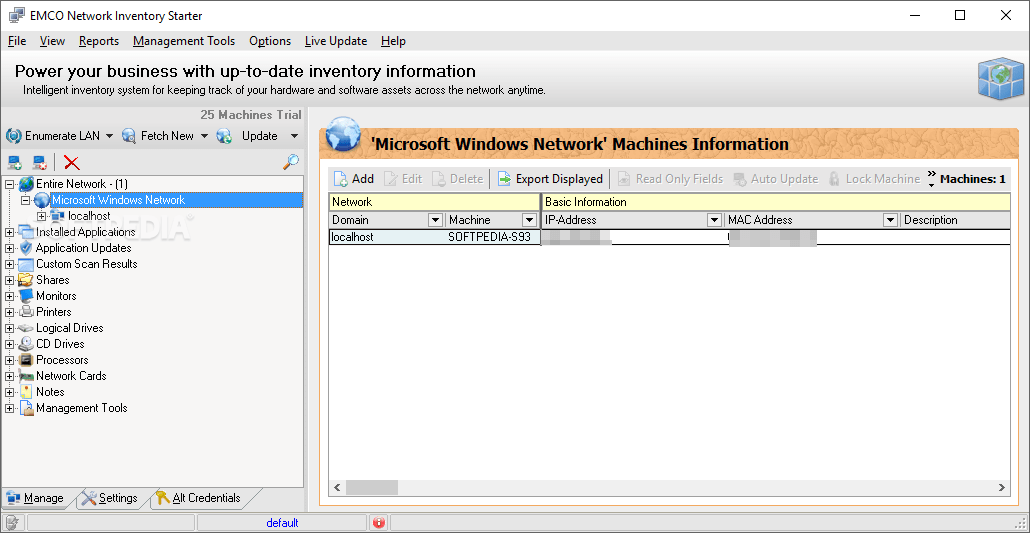
Task: Click the Notes icon
Action: [26, 392]
